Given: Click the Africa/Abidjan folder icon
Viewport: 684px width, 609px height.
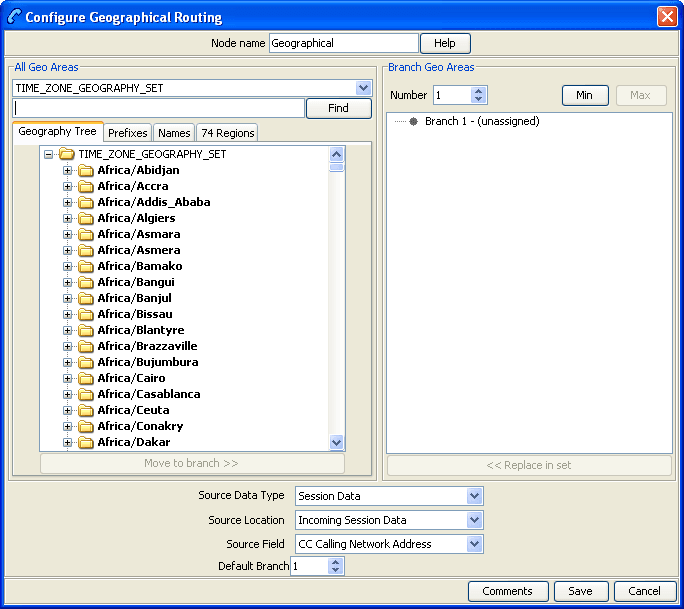Looking at the screenshot, I should point(86,170).
